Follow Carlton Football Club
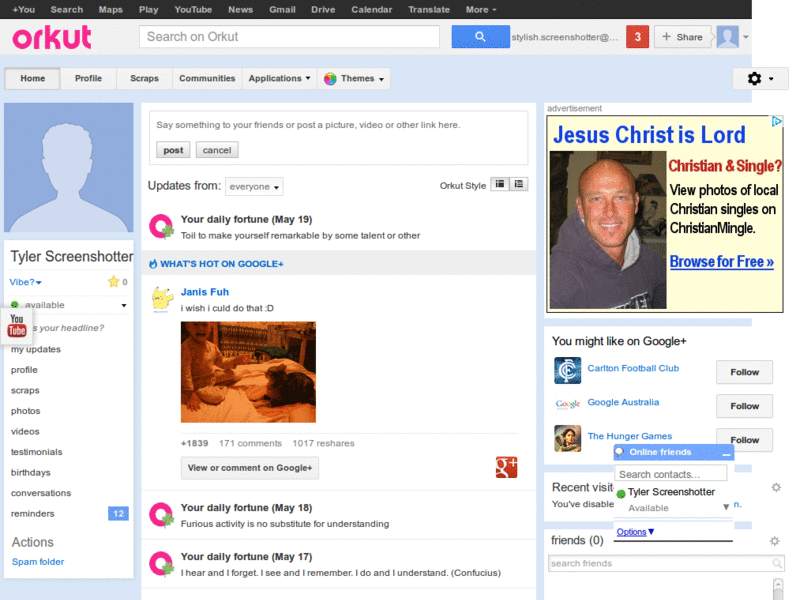The image size is (800, 600). [x=744, y=372]
